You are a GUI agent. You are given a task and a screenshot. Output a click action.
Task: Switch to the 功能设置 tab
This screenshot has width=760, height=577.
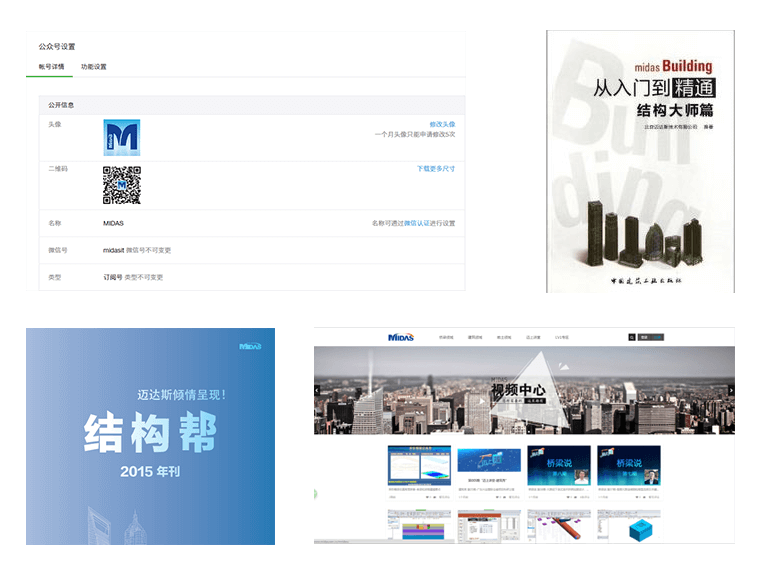pyautogui.click(x=94, y=67)
